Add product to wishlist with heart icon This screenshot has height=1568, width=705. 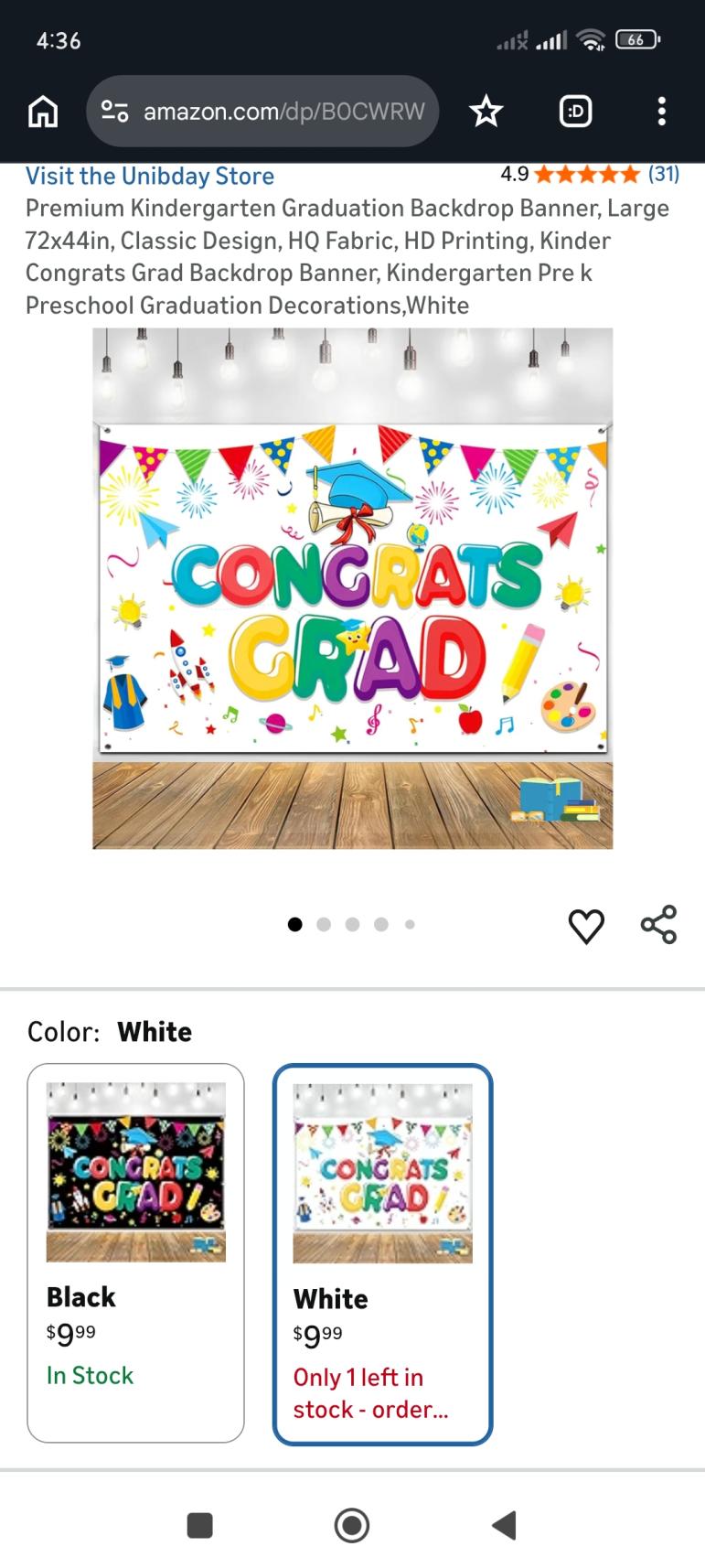click(586, 926)
